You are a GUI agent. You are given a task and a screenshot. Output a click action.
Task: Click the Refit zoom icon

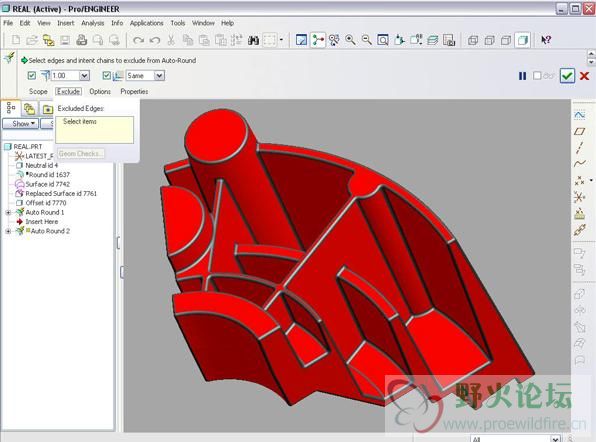coord(383,40)
